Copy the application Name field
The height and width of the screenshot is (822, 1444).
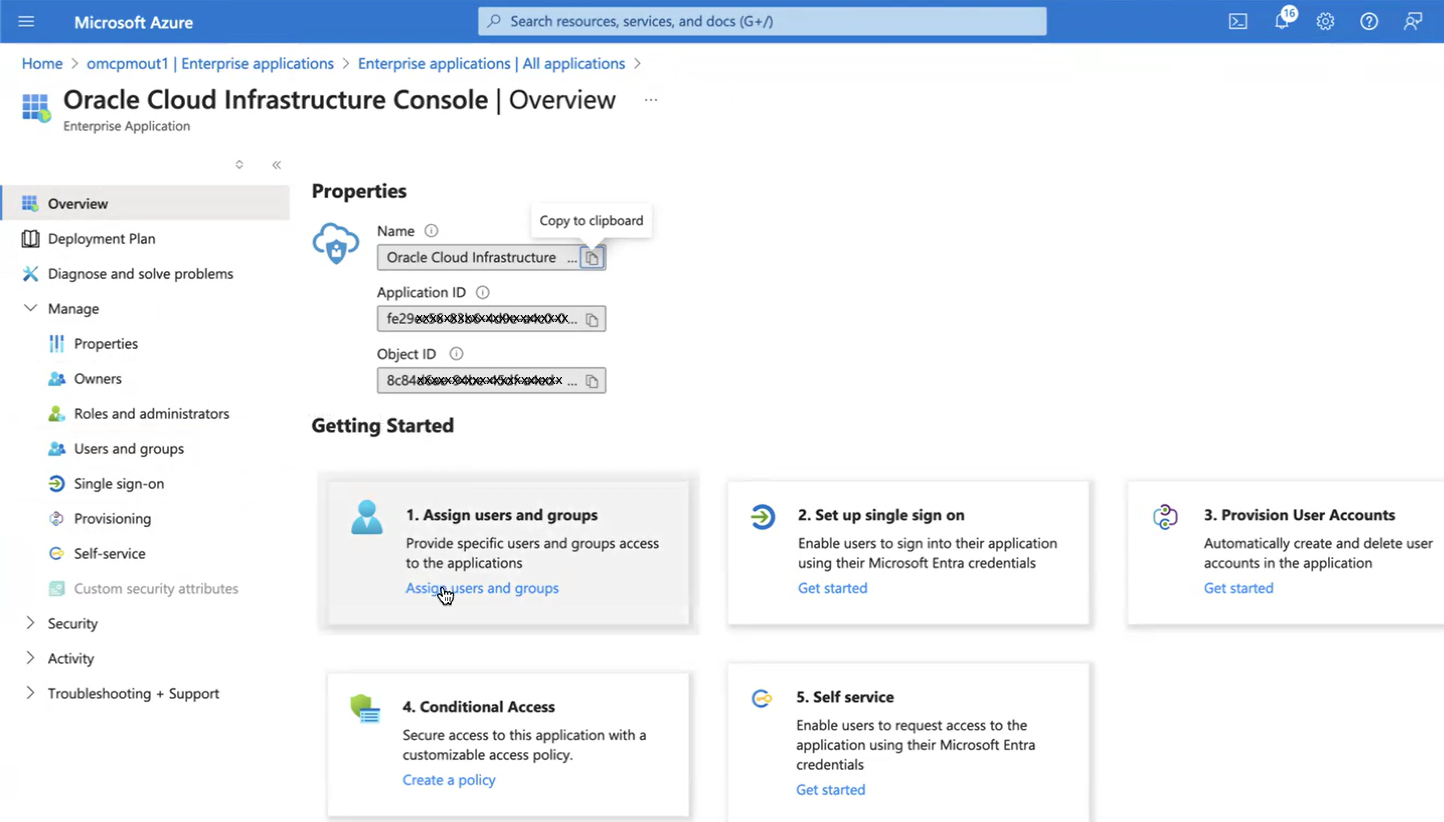[x=591, y=257]
